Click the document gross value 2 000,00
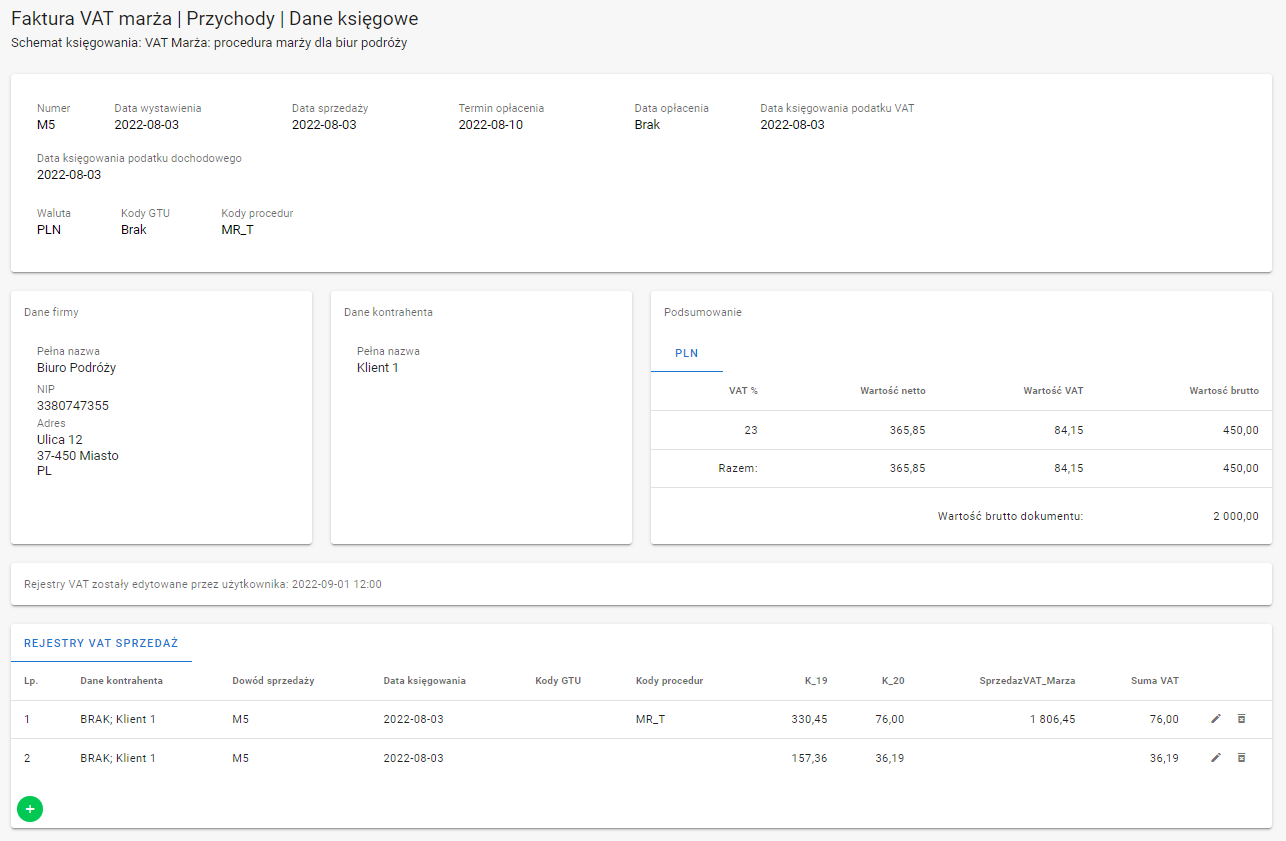The image size is (1286, 841). pos(1231,516)
